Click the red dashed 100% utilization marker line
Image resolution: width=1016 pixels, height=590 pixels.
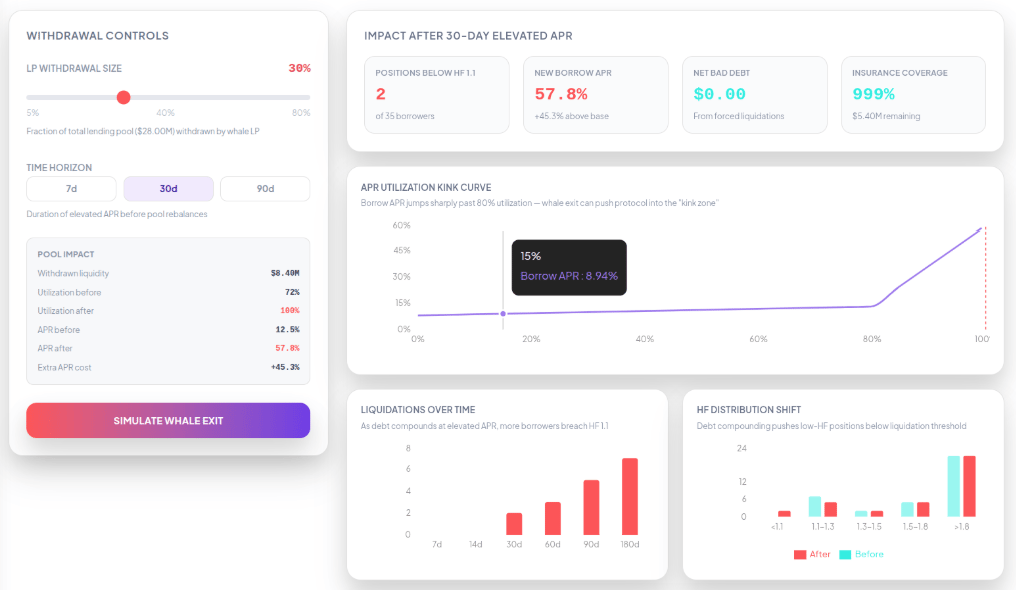(x=986, y=278)
